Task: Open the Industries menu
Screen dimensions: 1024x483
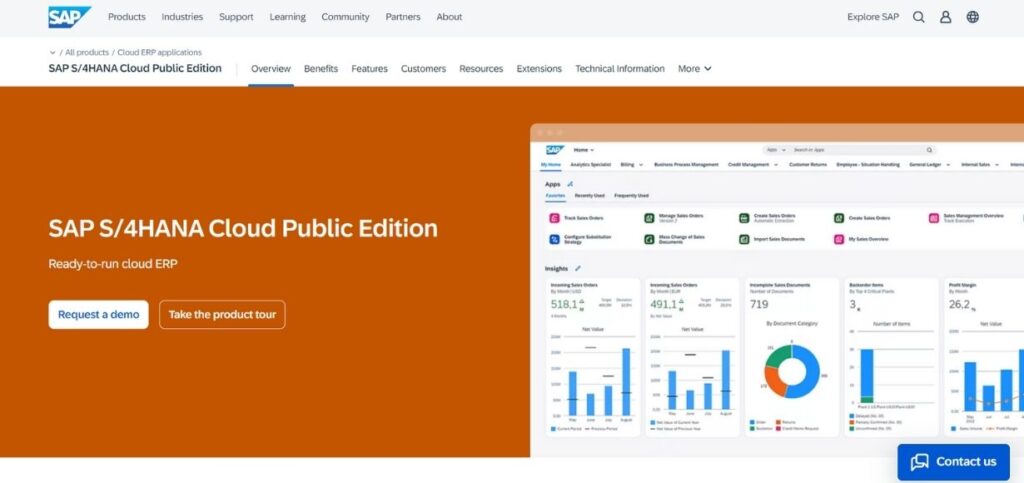Action: [182, 17]
